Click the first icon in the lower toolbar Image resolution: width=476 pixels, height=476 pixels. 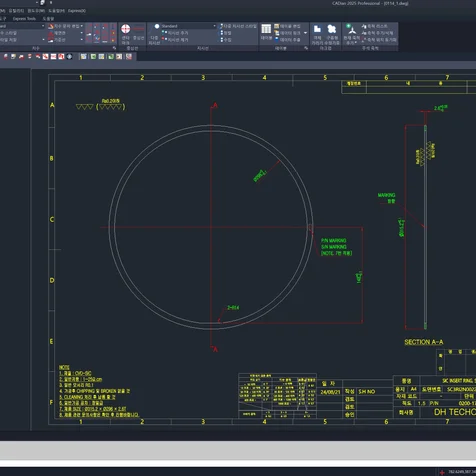click(5, 56)
